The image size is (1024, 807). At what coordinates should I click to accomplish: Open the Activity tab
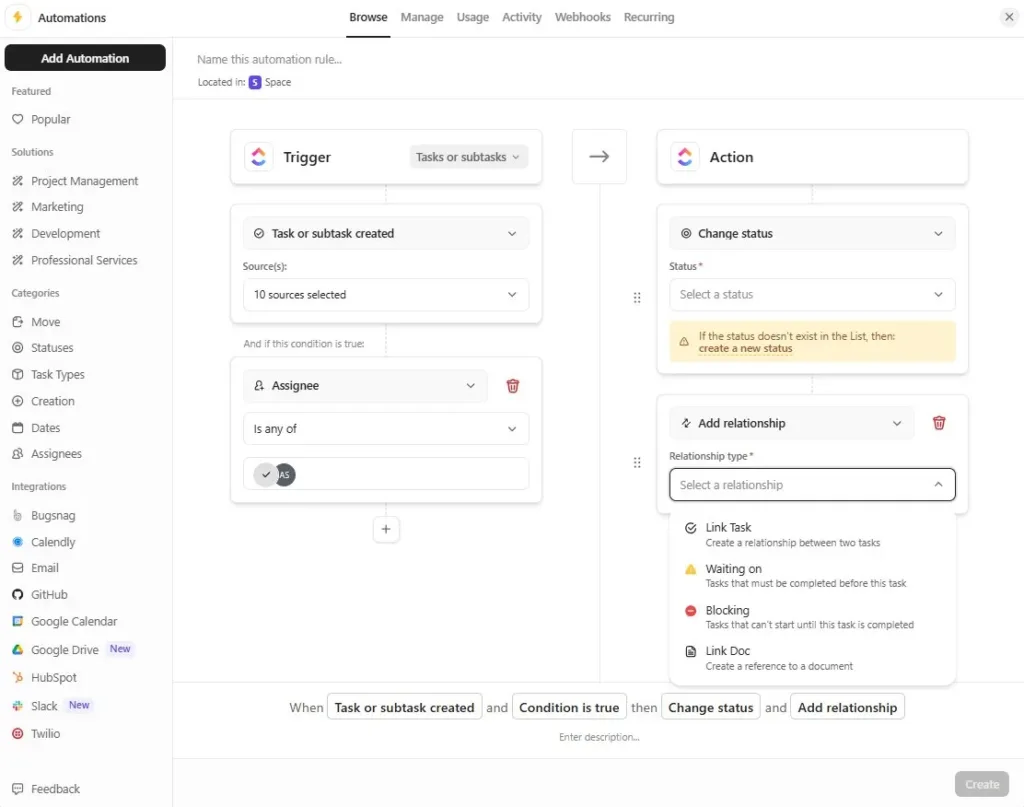click(x=521, y=18)
